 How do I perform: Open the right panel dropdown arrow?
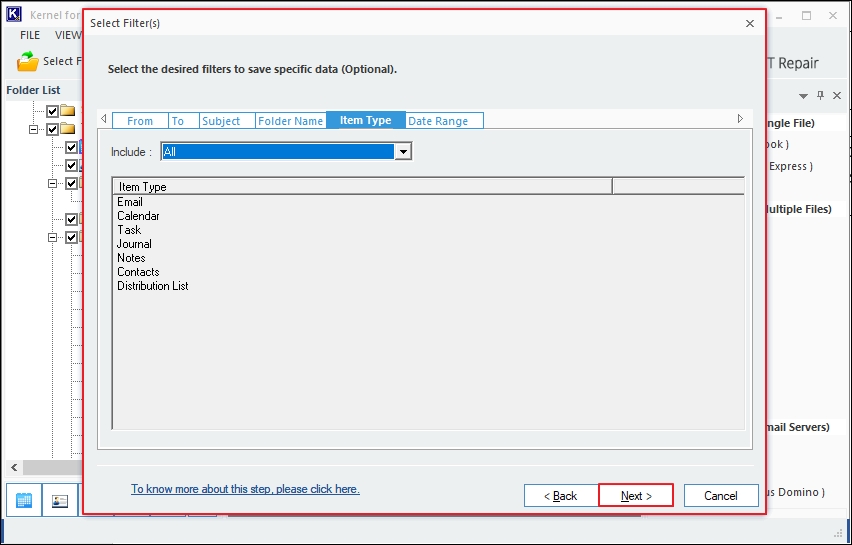click(803, 96)
